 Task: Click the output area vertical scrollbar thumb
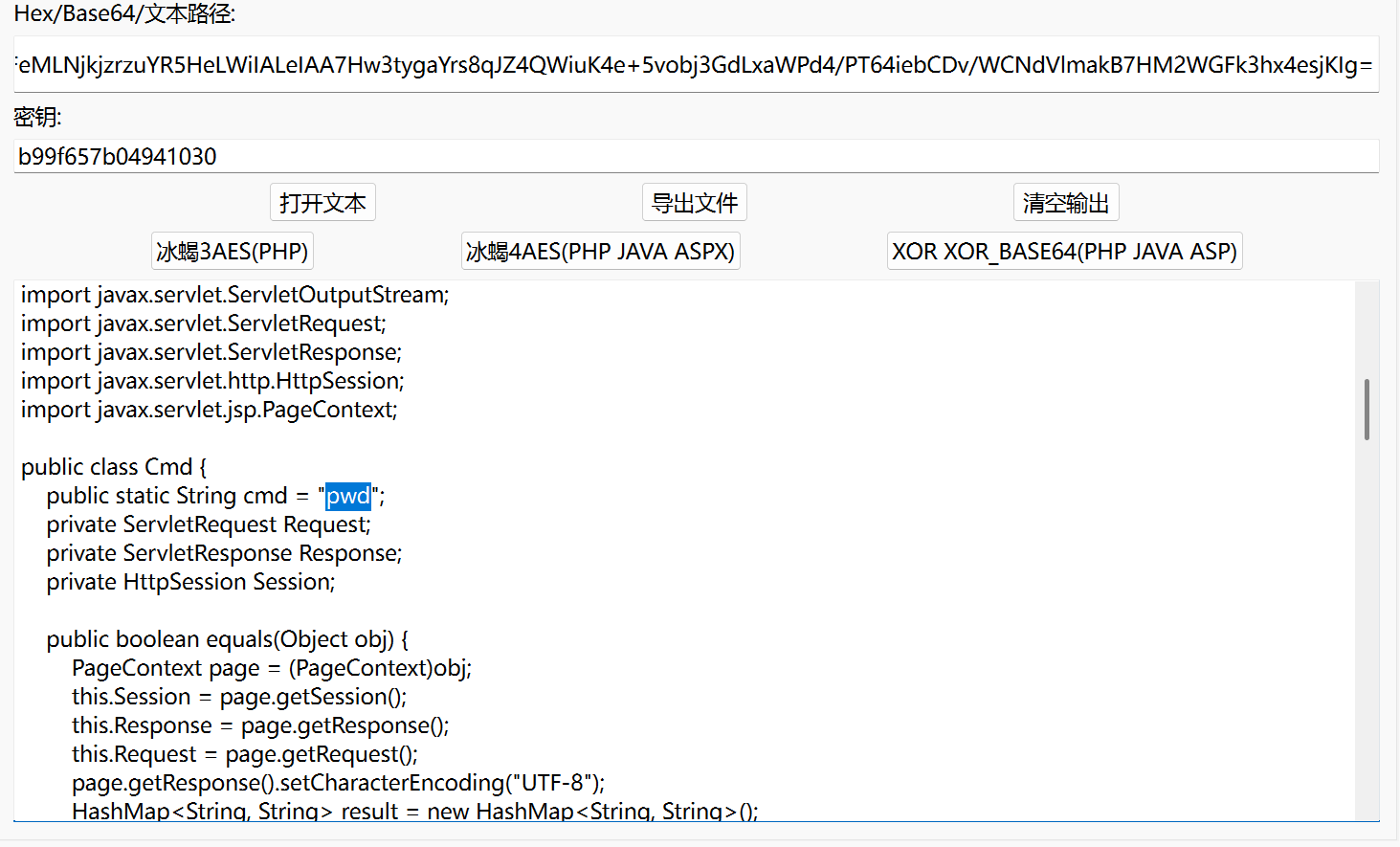coord(1367,410)
